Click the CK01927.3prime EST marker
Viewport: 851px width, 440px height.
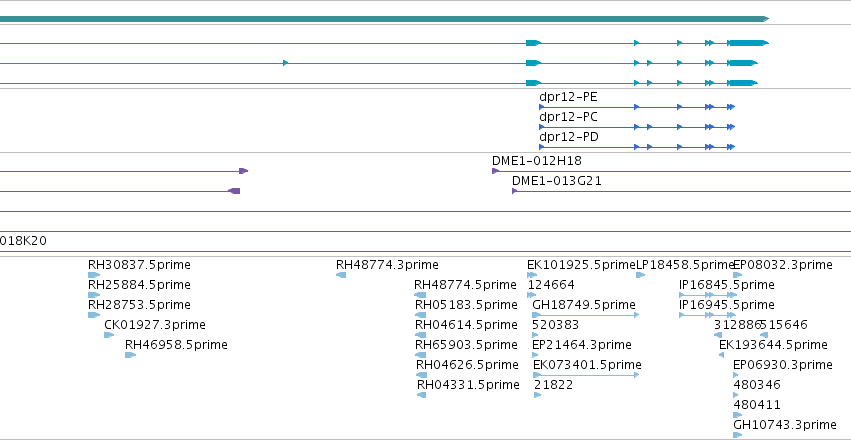click(109, 335)
